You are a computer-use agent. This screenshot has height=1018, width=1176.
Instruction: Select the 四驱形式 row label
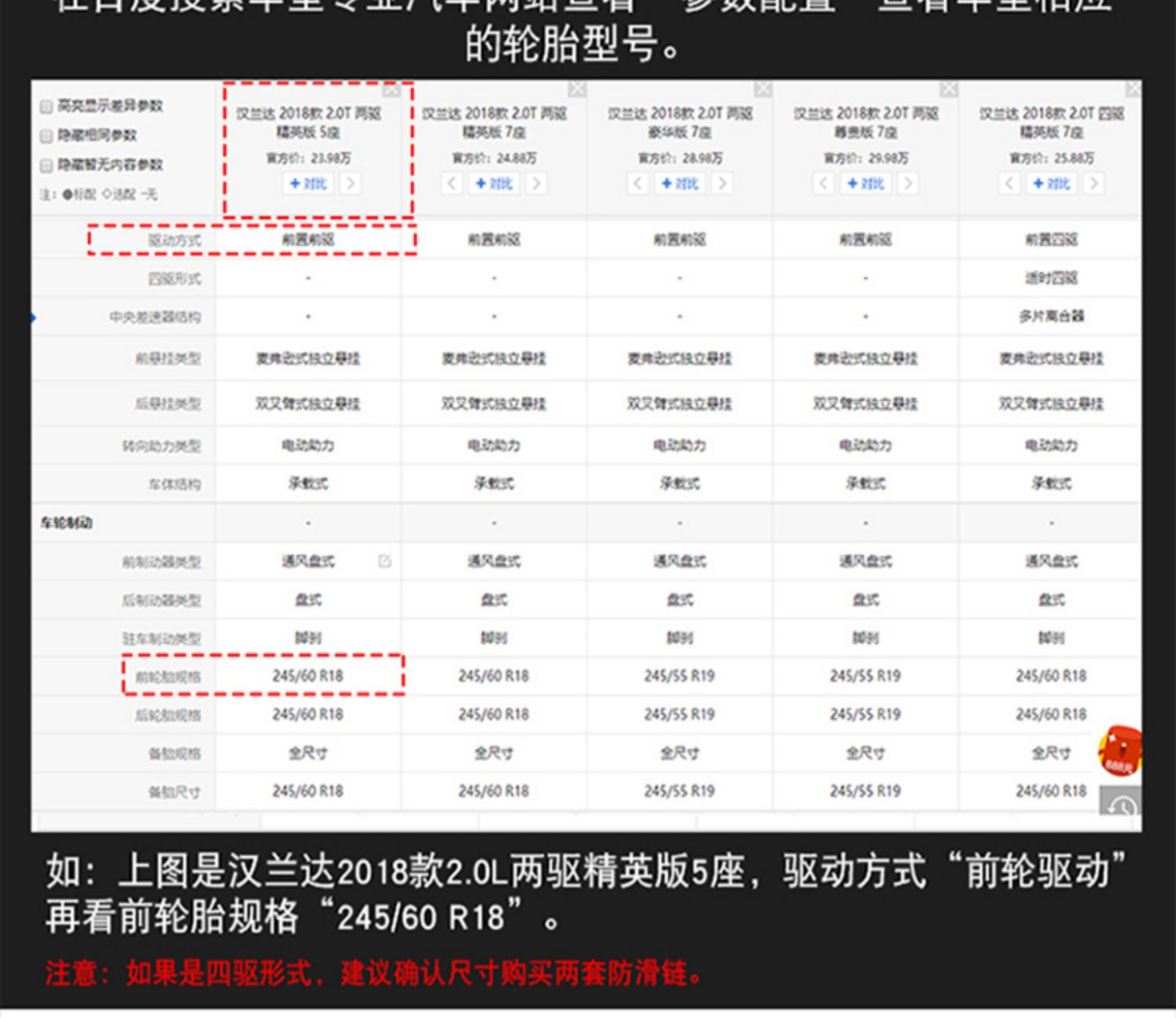coord(175,279)
